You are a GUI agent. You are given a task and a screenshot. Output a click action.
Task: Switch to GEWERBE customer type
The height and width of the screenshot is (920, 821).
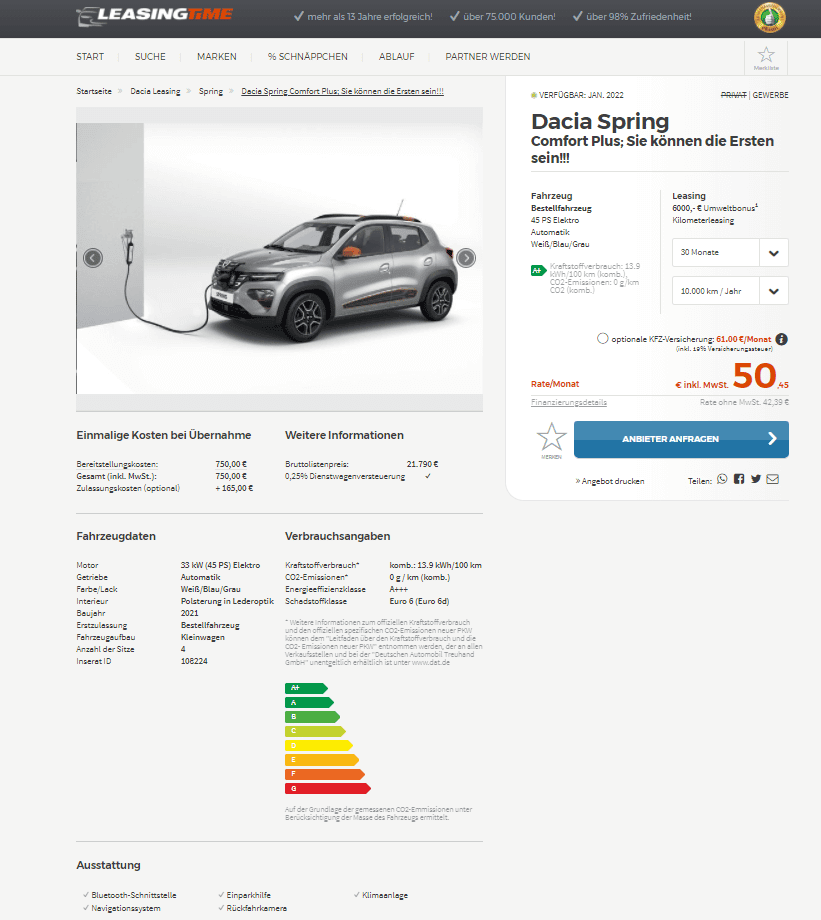[771, 95]
